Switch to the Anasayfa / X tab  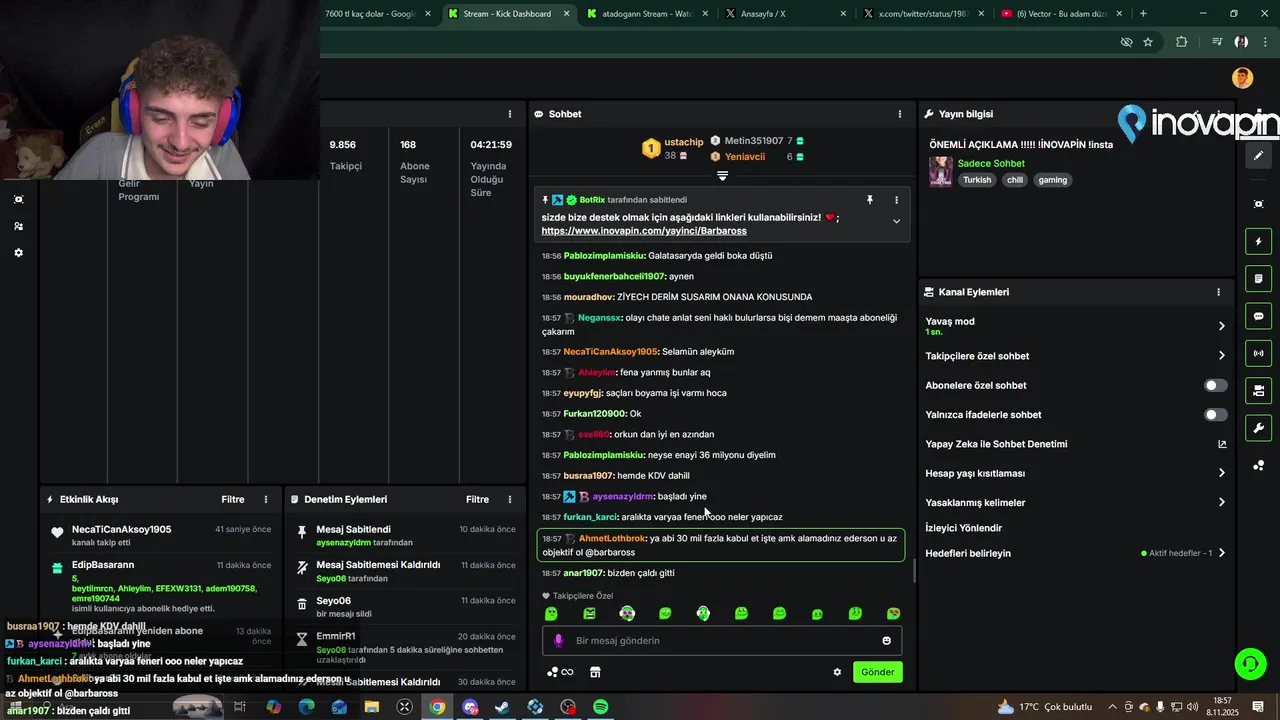pos(786,14)
